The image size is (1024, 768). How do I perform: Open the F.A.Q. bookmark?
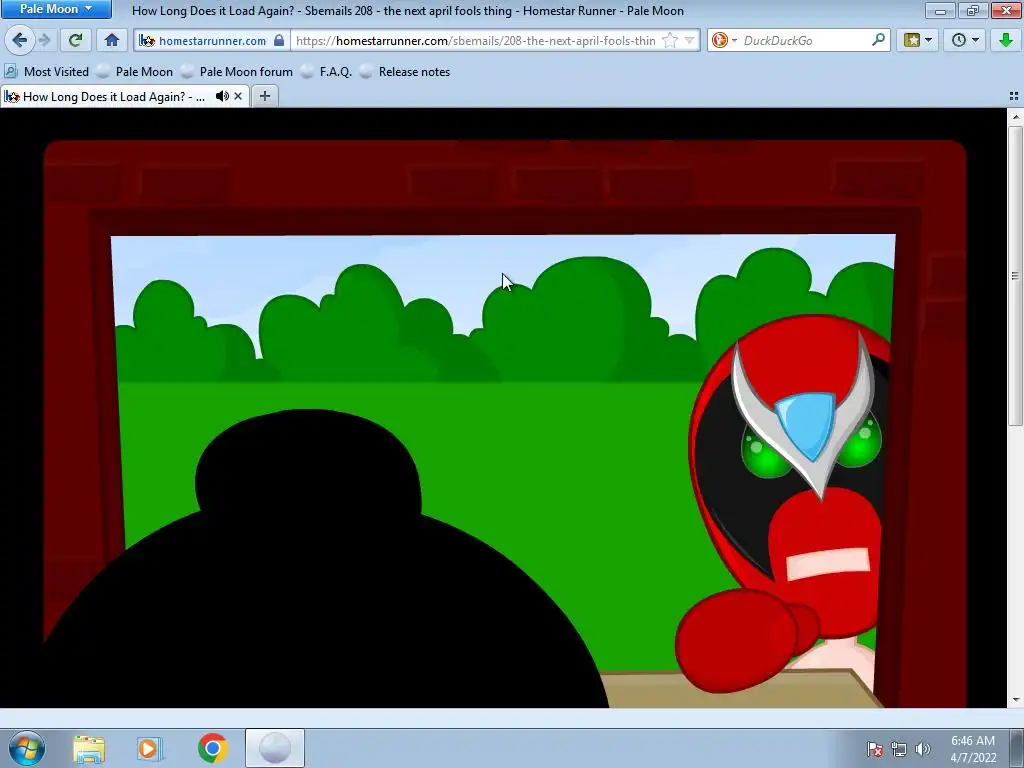click(x=327, y=72)
